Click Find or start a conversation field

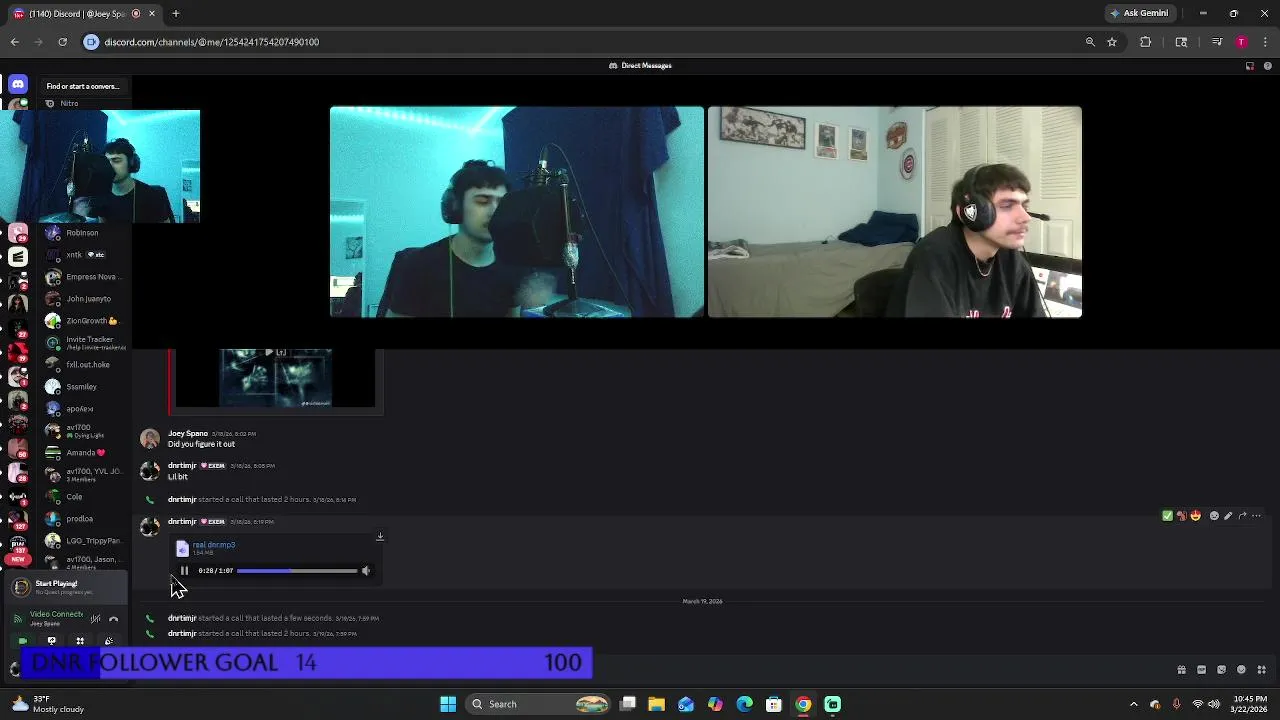[83, 86]
